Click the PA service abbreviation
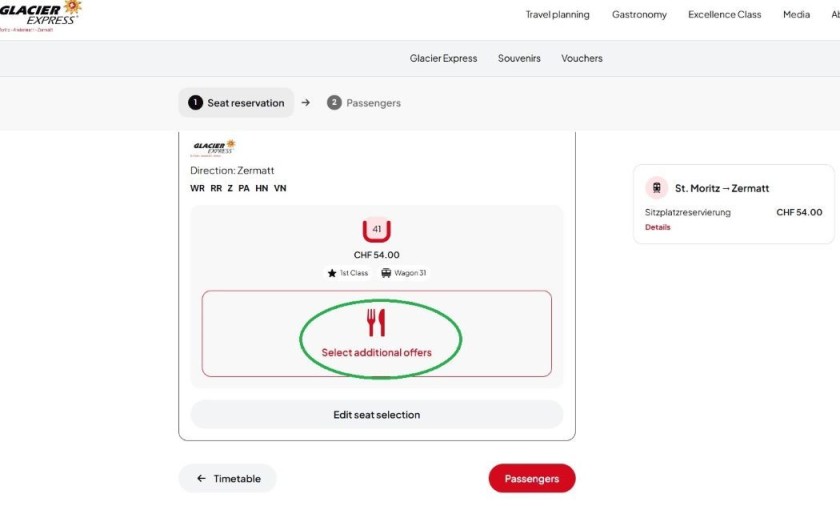 click(x=244, y=188)
